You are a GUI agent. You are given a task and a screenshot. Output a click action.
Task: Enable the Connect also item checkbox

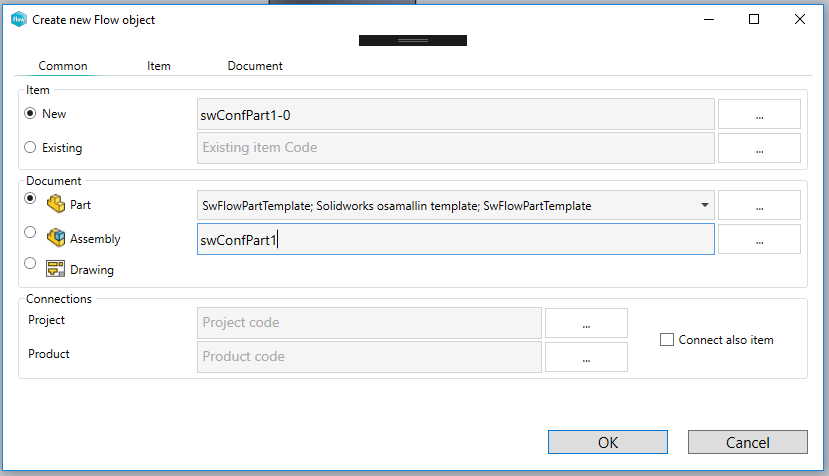tap(667, 340)
